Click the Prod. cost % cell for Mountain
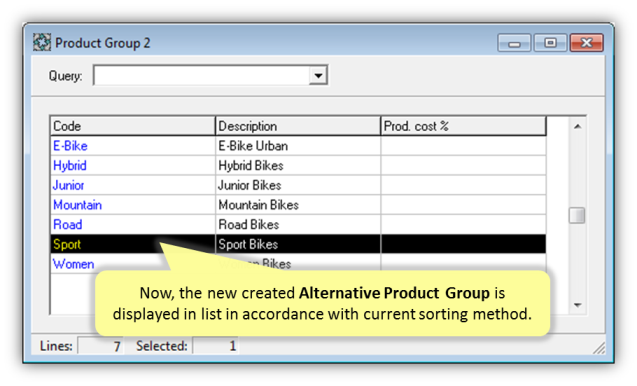The image size is (637, 386). 464,205
